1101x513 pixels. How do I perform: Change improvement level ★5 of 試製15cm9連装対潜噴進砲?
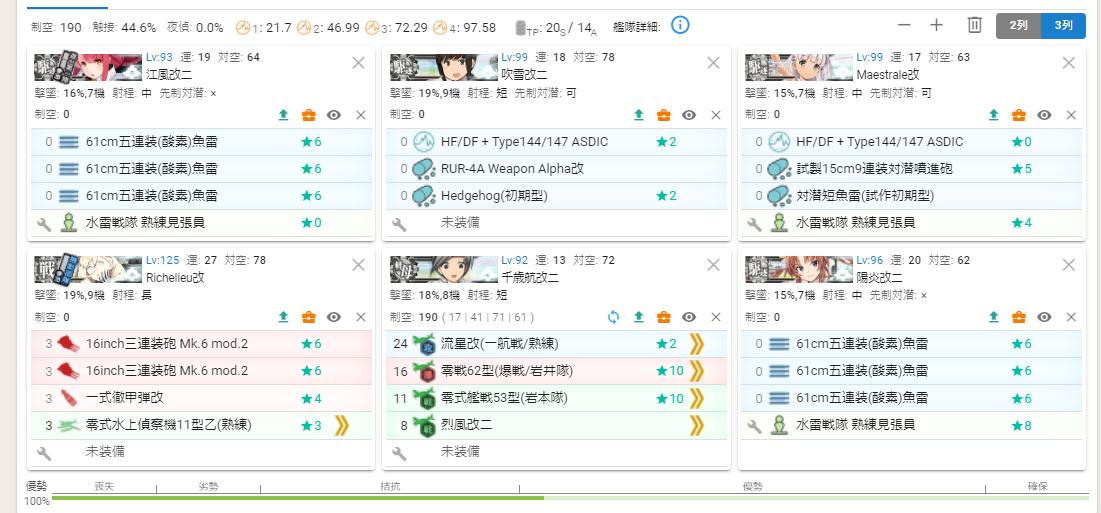(x=1022, y=169)
